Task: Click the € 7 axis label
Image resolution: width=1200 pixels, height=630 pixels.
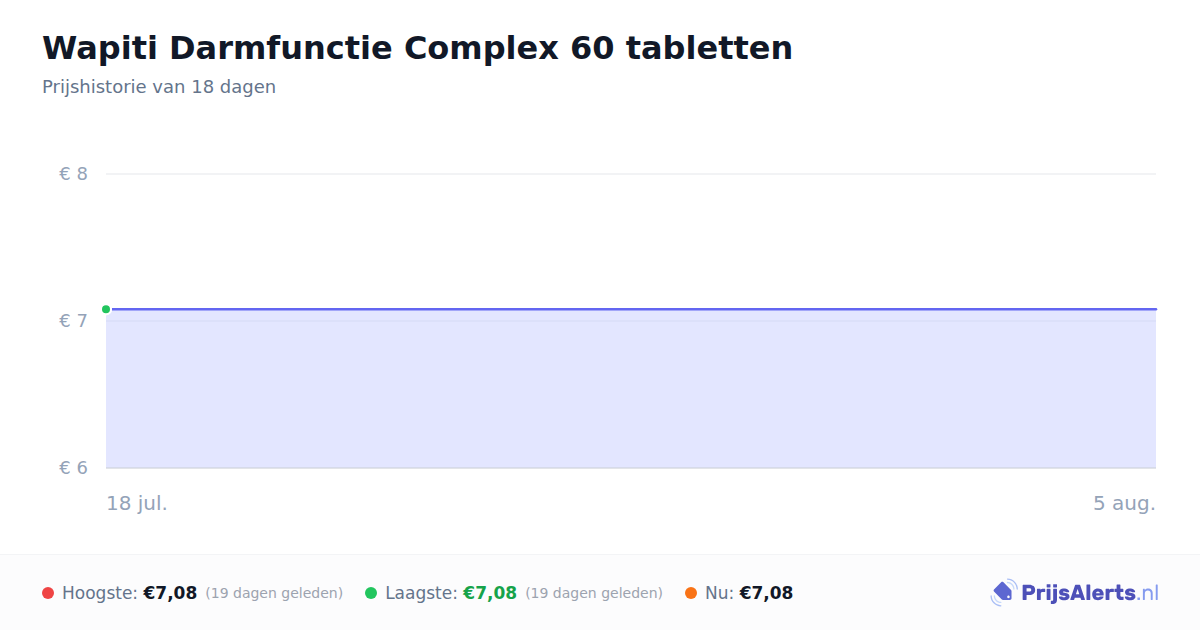Action: tap(74, 321)
